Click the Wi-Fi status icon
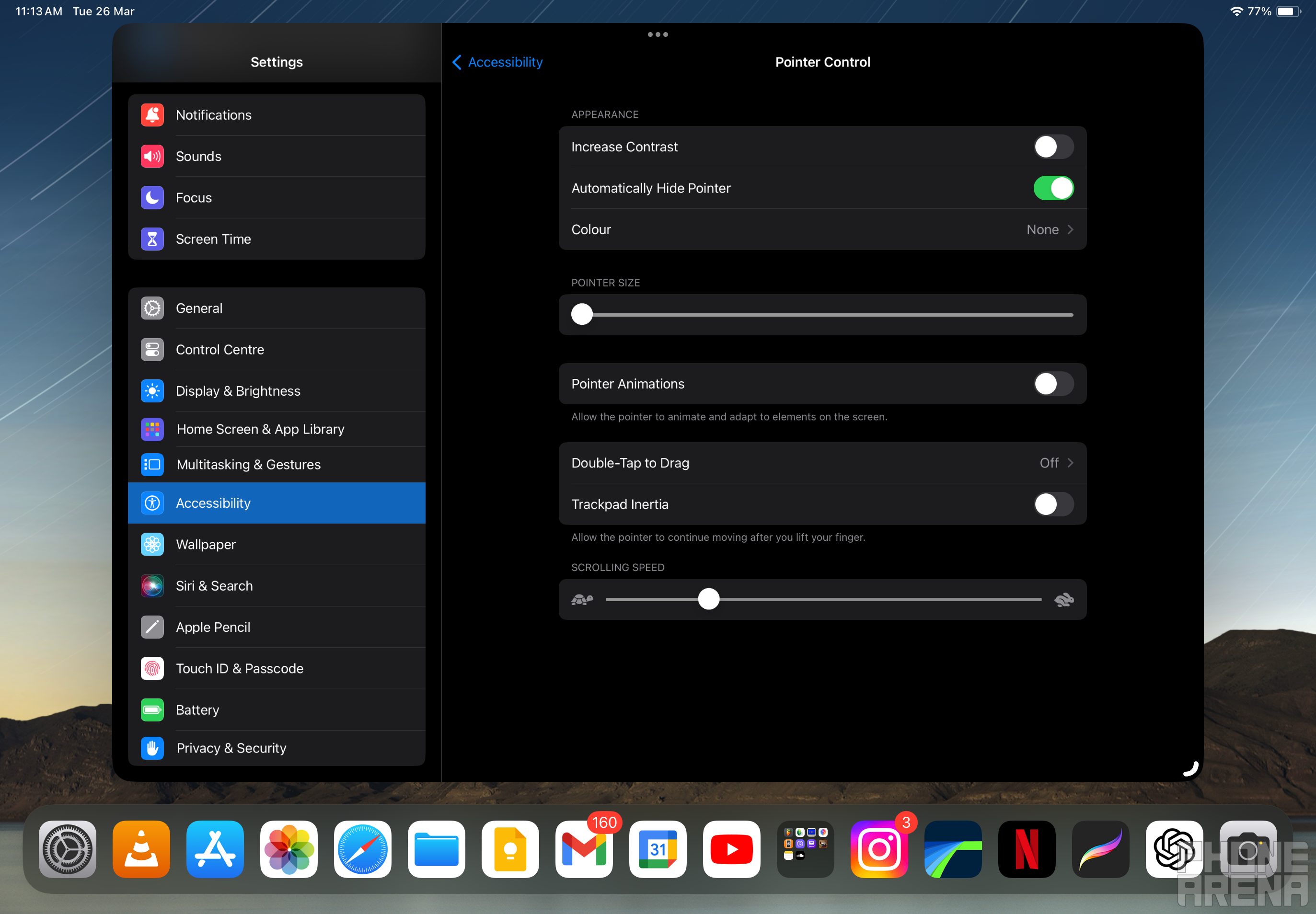Image resolution: width=1316 pixels, height=914 pixels. [x=1236, y=11]
